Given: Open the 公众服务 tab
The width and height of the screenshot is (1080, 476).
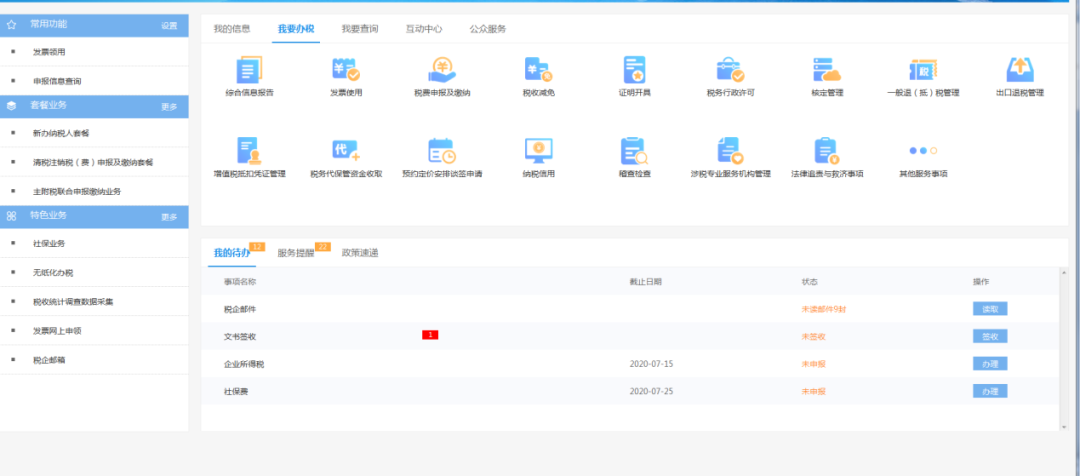Looking at the screenshot, I should click(488, 29).
